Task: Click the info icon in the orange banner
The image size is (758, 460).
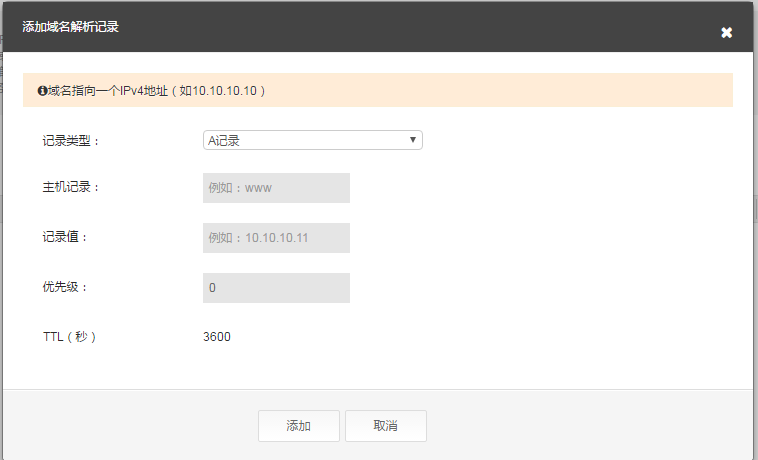Action: pyautogui.click(x=42, y=91)
